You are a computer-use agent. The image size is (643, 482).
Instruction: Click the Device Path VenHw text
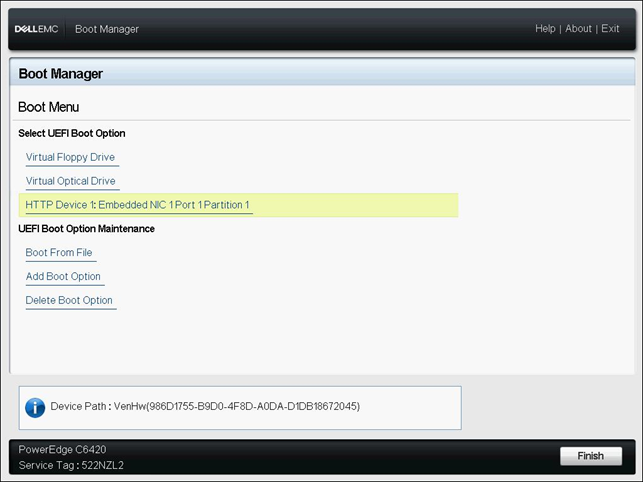[x=205, y=407]
